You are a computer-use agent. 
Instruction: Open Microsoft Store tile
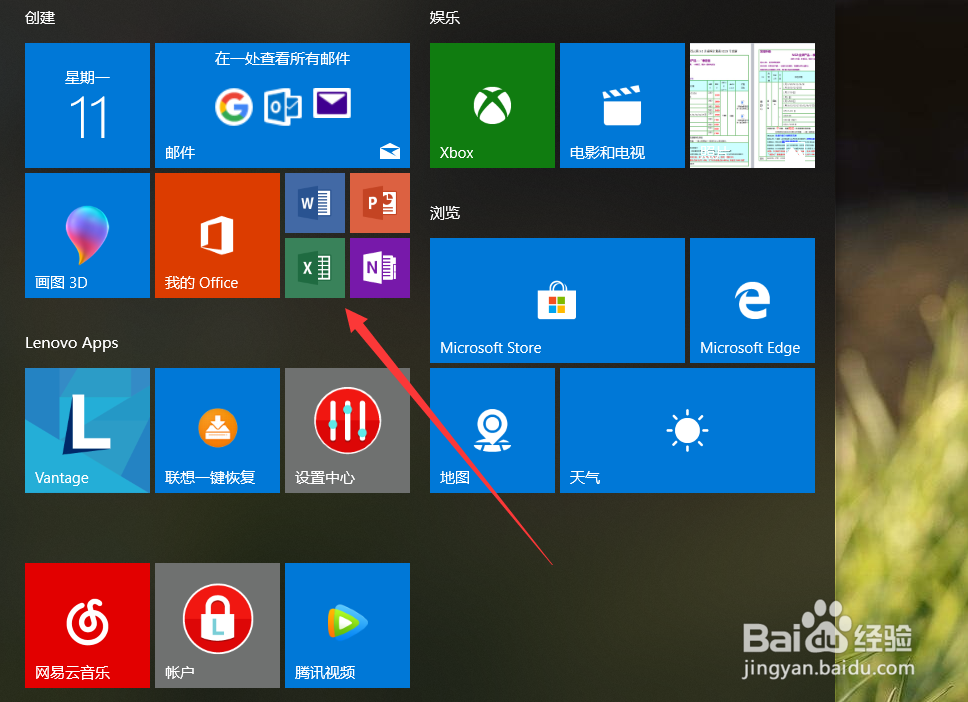pyautogui.click(x=557, y=301)
